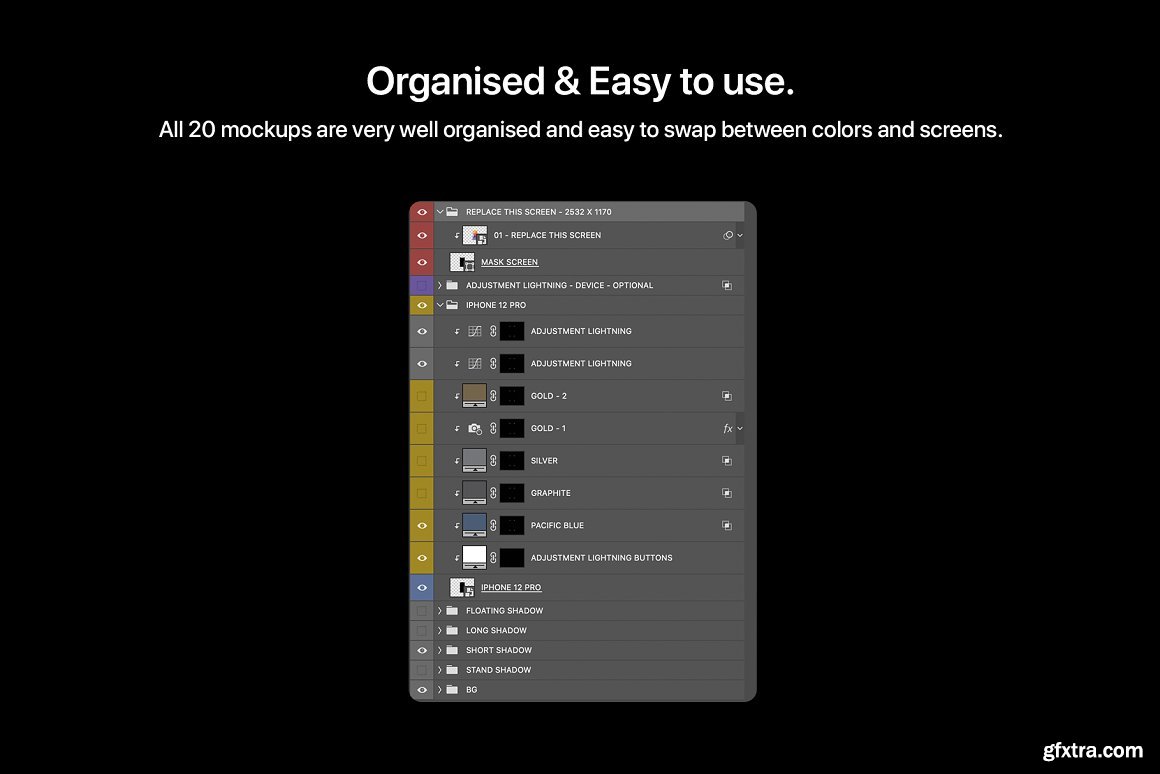Click the blending options icon on PACIFIC BLUE

[727, 526]
